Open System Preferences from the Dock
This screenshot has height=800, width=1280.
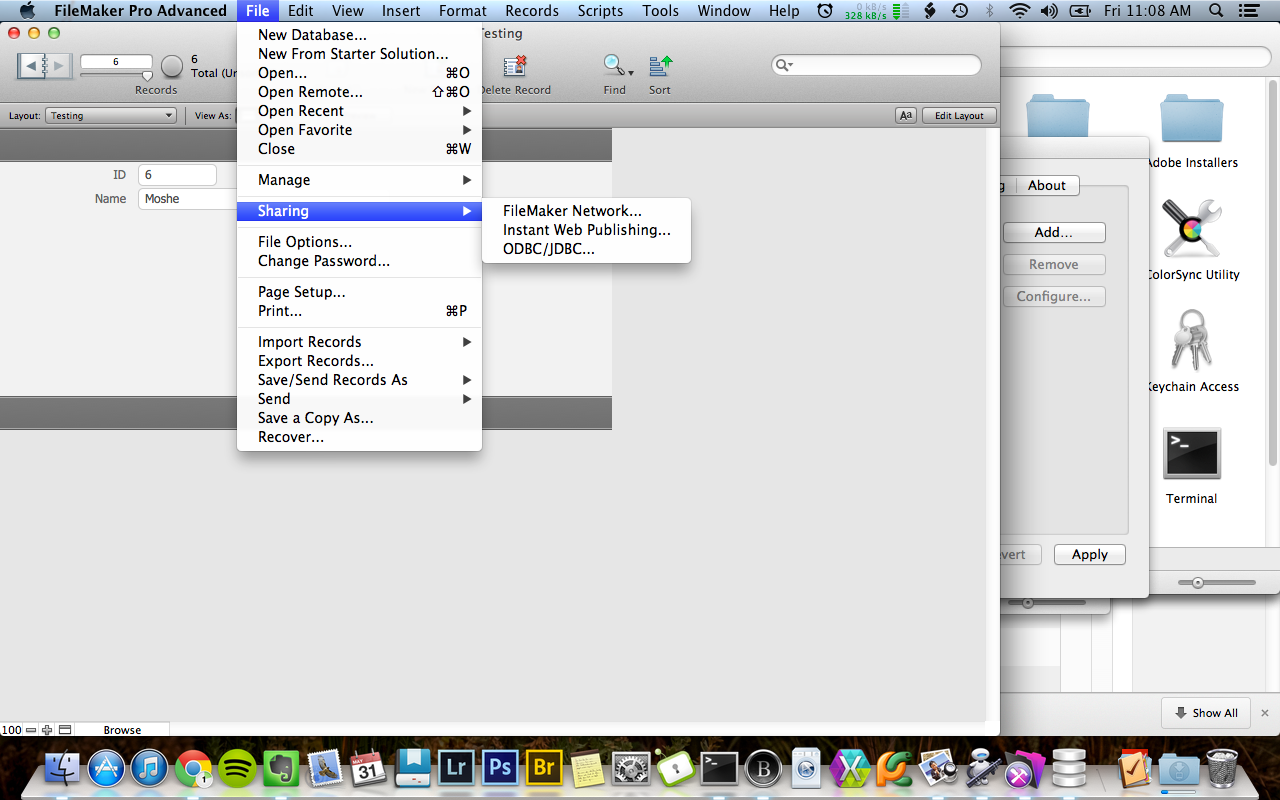[630, 768]
